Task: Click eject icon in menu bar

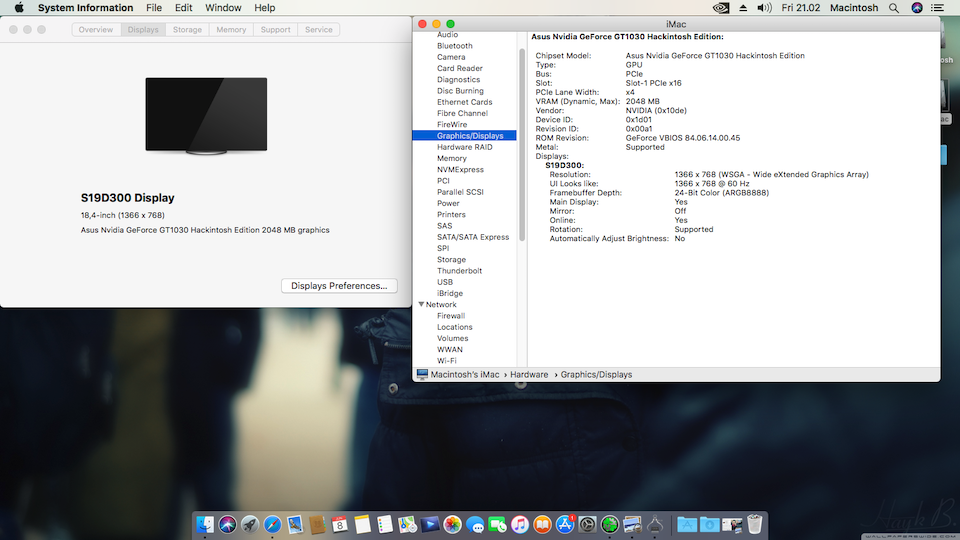Action: click(743, 8)
